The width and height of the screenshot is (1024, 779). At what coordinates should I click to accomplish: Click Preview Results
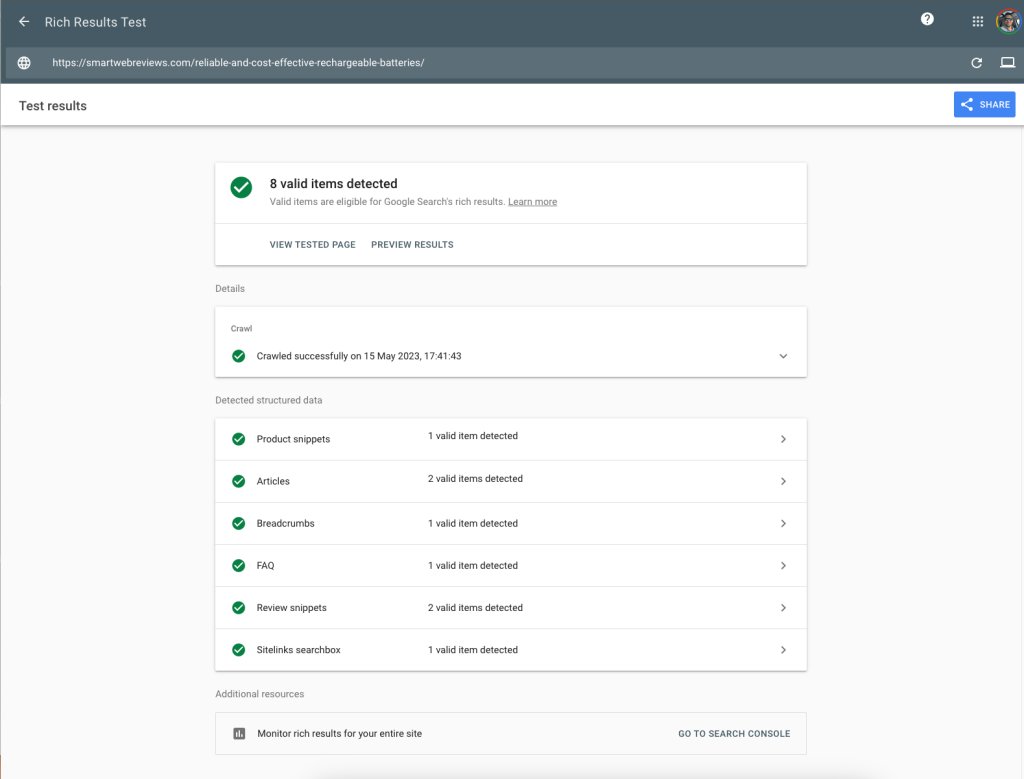412,244
